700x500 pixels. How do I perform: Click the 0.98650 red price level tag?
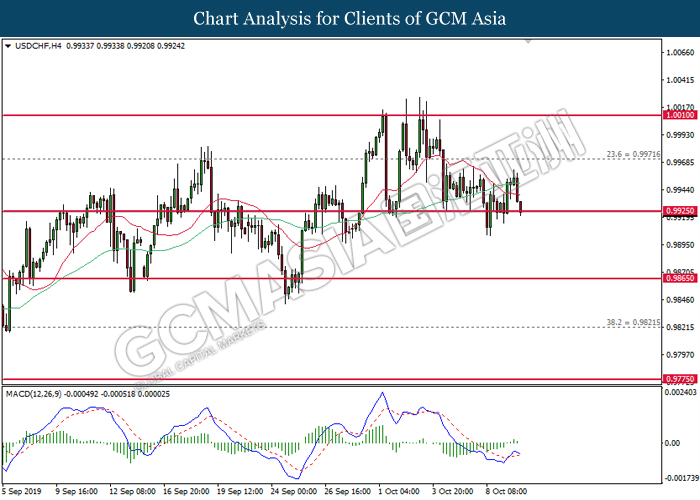pyautogui.click(x=680, y=278)
